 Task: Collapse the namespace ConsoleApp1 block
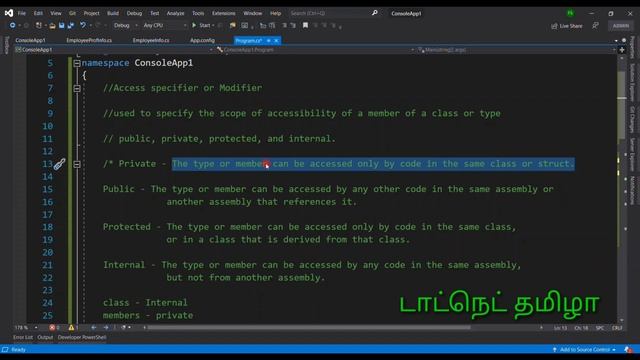77,63
